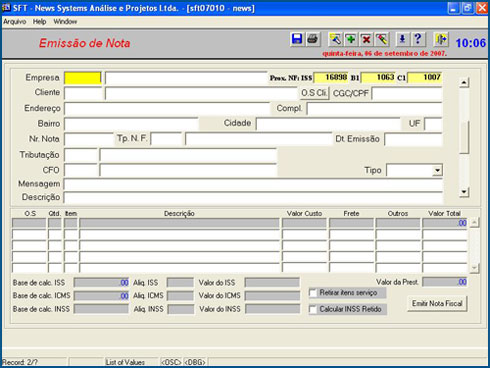
Task: Click the Aliq. ICMS field
Action: point(180,296)
